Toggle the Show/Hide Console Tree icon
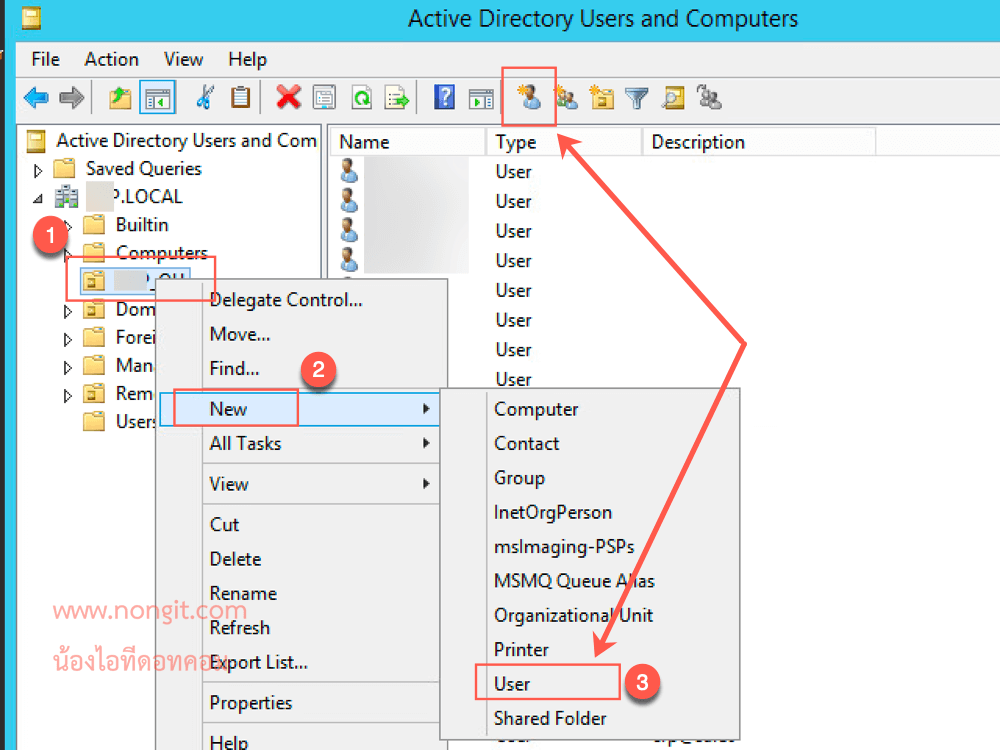This screenshot has width=1000, height=750. point(157,97)
